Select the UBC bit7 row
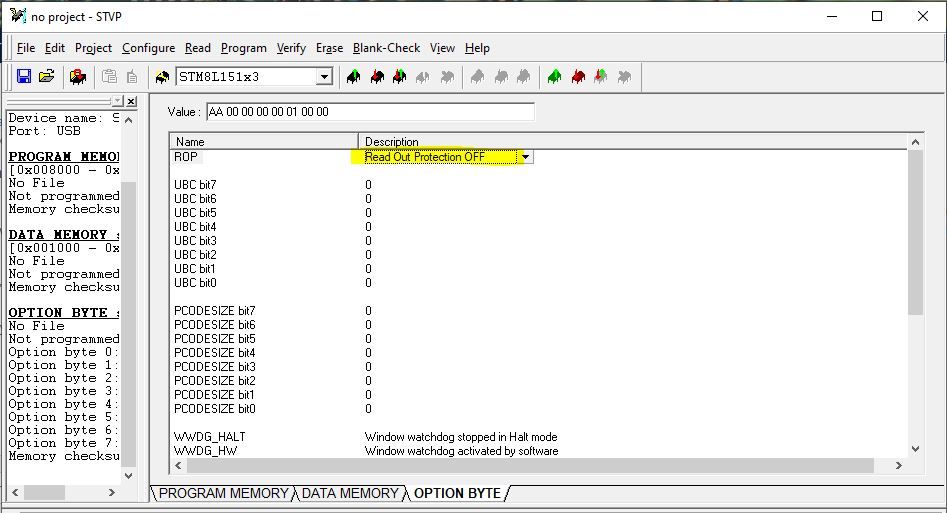 [195, 185]
